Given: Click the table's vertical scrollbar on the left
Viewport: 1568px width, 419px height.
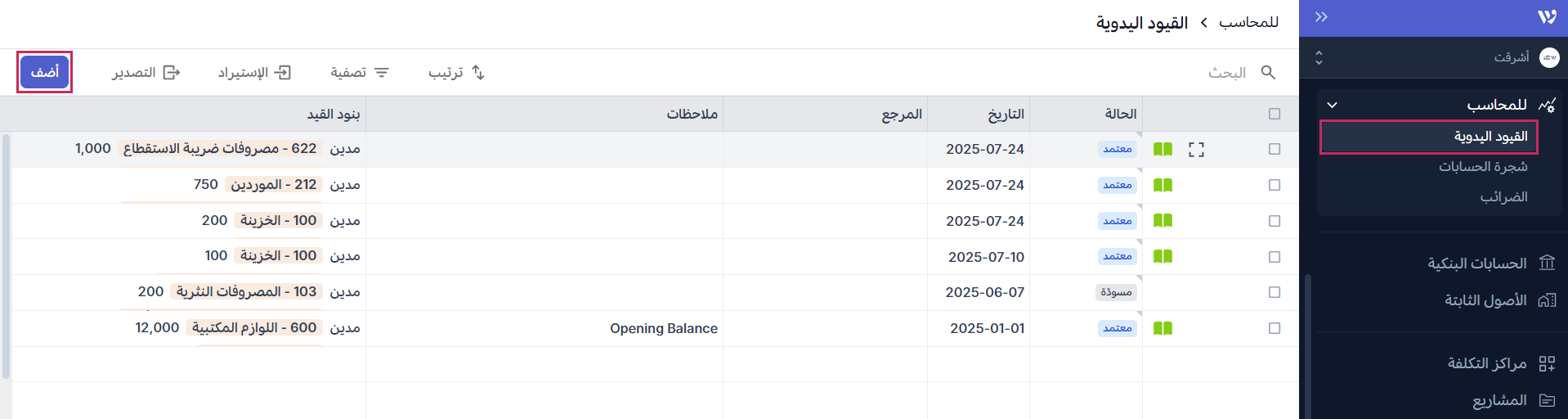Looking at the screenshot, I should 7,255.
